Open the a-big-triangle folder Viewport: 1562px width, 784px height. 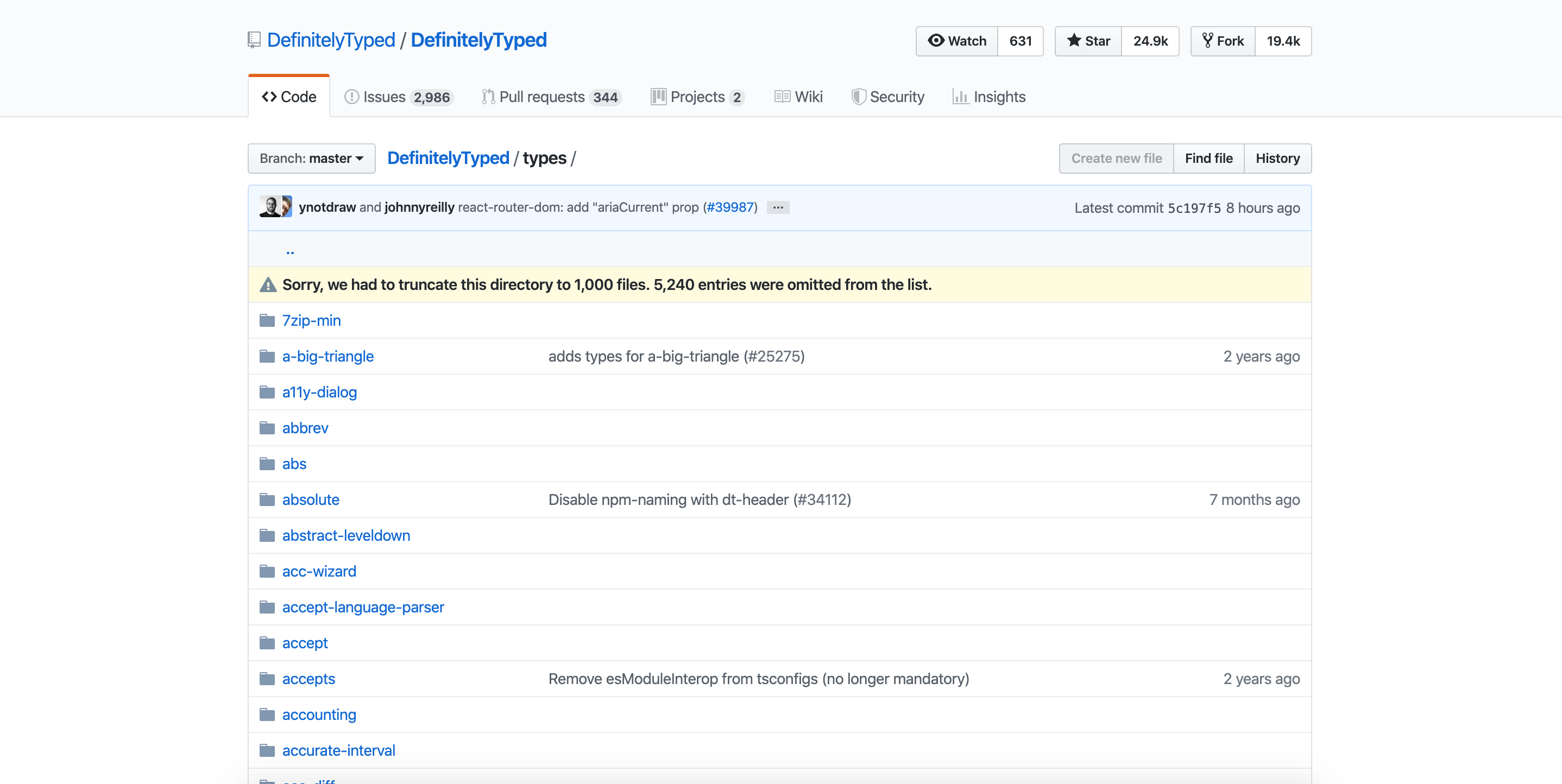click(328, 356)
